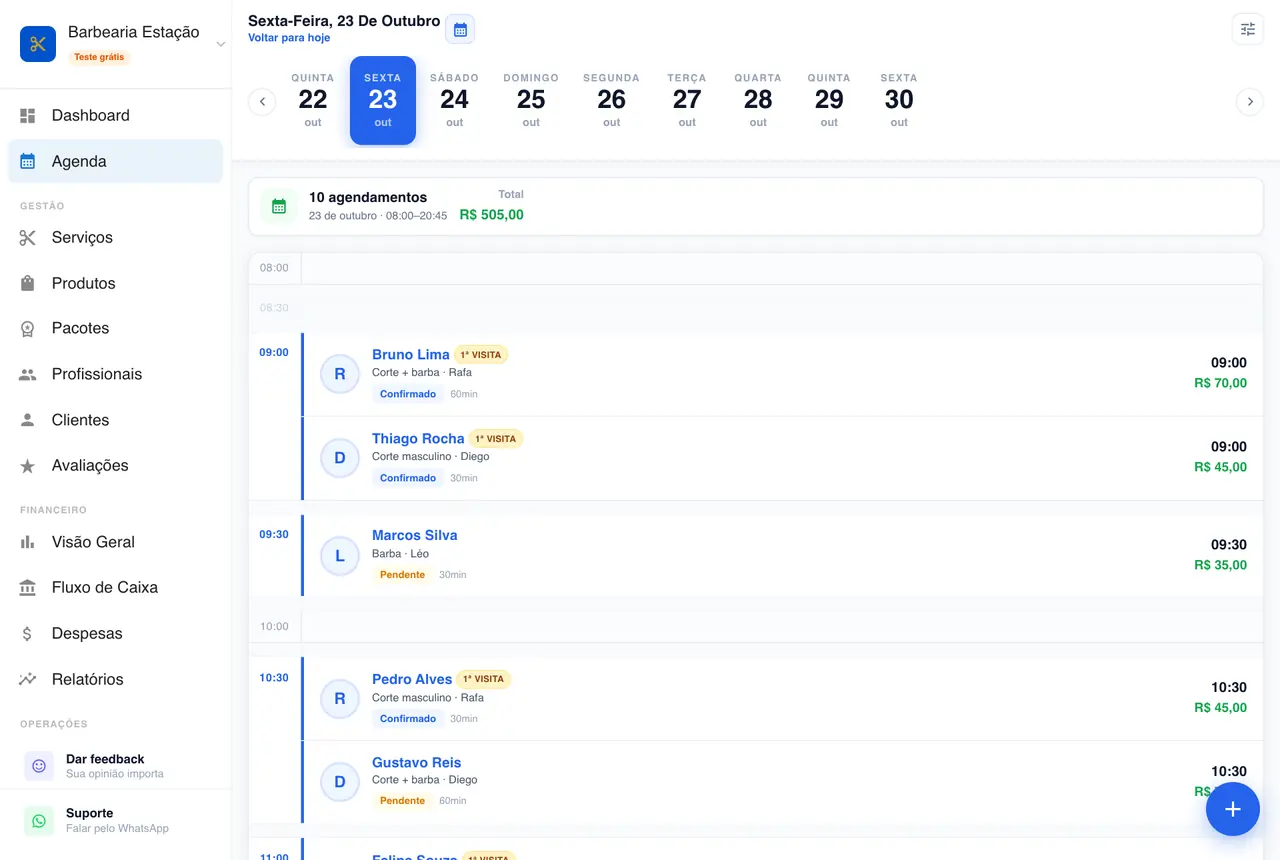Click the Voltar para hoje link
This screenshot has height=860, width=1280.
tap(289, 38)
